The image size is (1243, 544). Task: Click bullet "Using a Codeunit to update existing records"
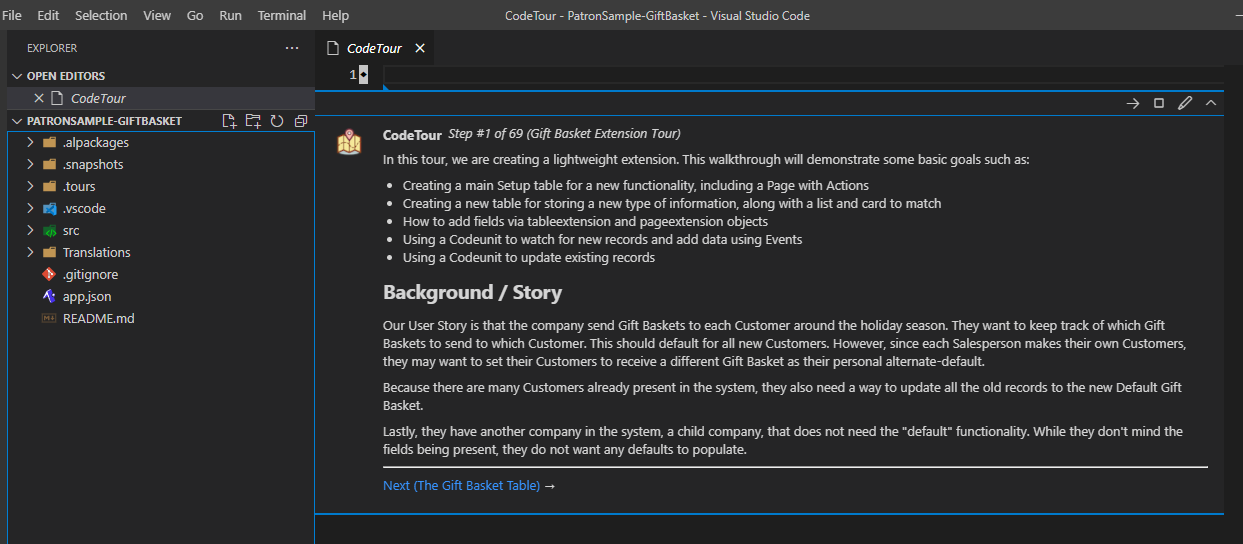click(x=529, y=257)
